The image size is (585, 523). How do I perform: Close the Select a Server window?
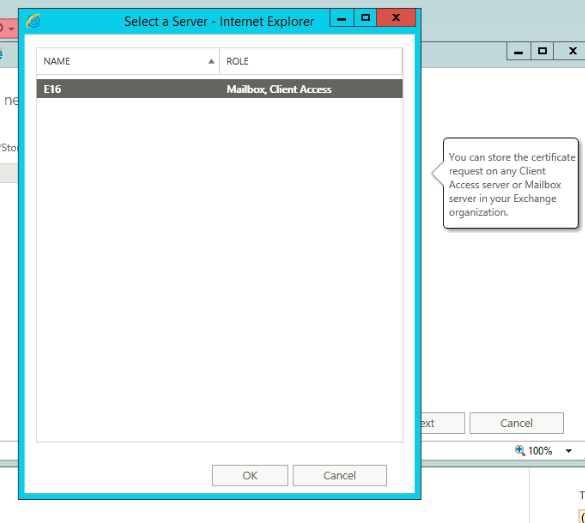pyautogui.click(x=396, y=18)
